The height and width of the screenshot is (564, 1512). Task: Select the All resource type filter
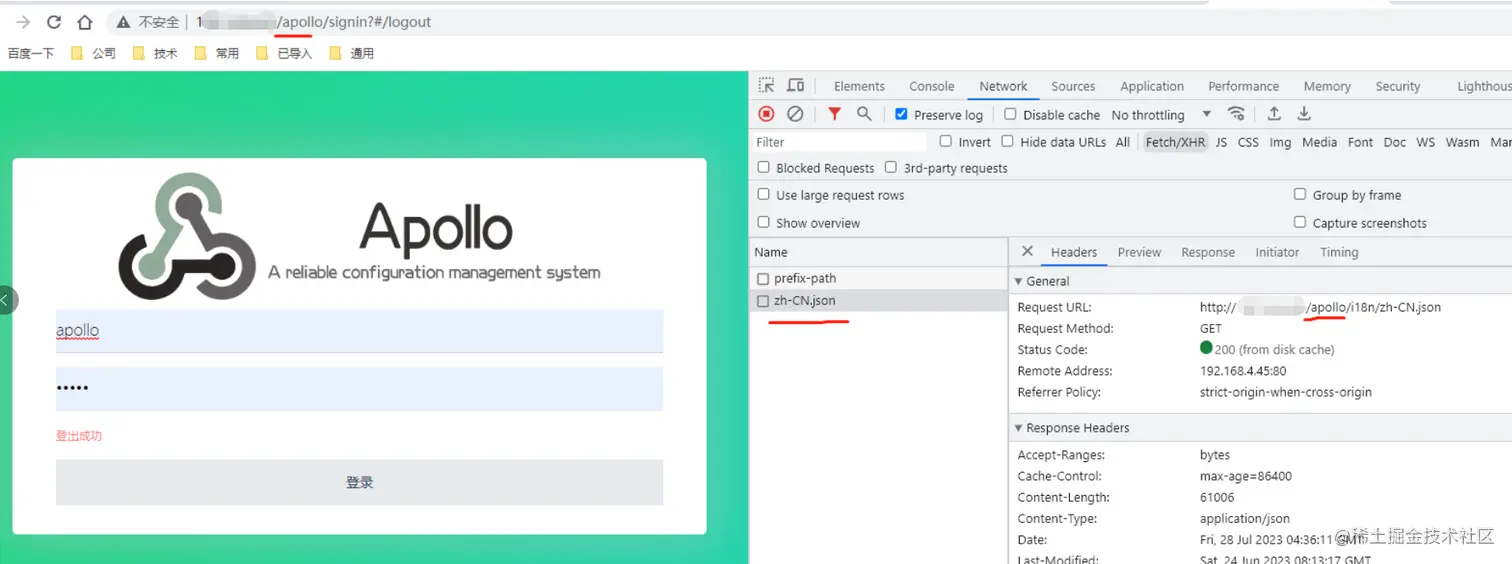click(1123, 142)
